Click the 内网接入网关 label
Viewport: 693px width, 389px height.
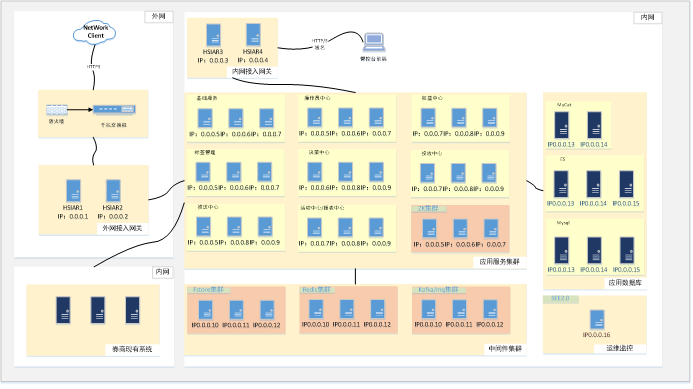(x=252, y=71)
